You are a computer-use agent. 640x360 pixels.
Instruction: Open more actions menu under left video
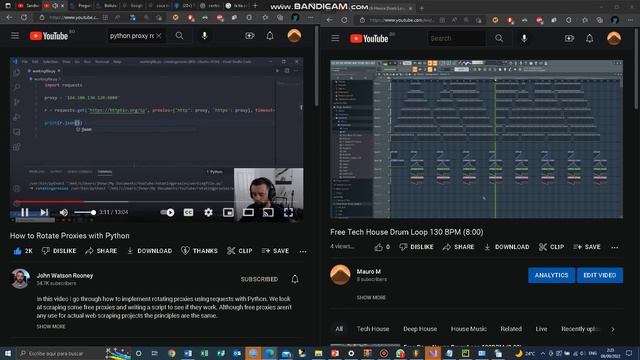[303, 251]
